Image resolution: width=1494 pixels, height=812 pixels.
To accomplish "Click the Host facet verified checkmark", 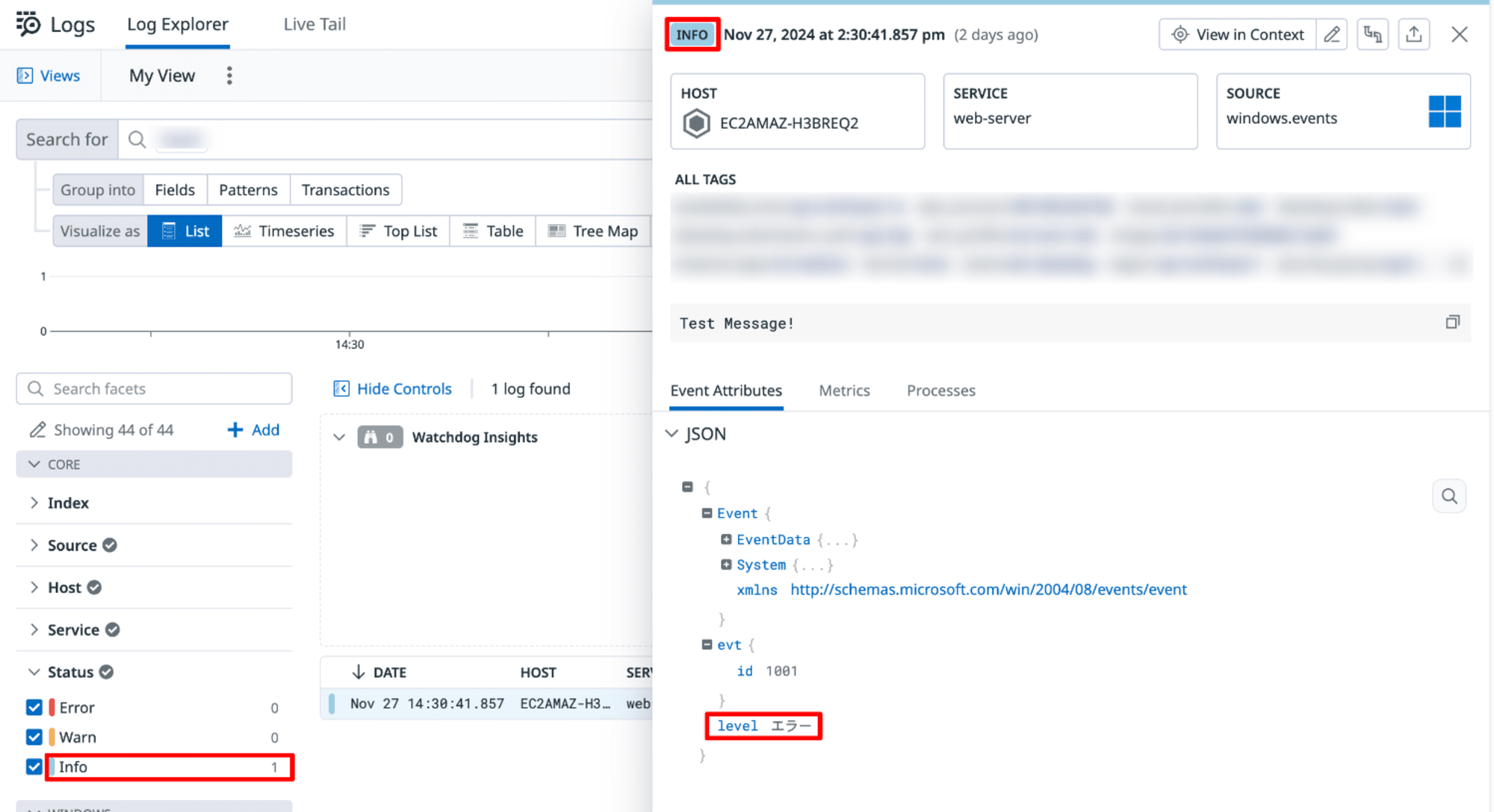I will pos(94,587).
